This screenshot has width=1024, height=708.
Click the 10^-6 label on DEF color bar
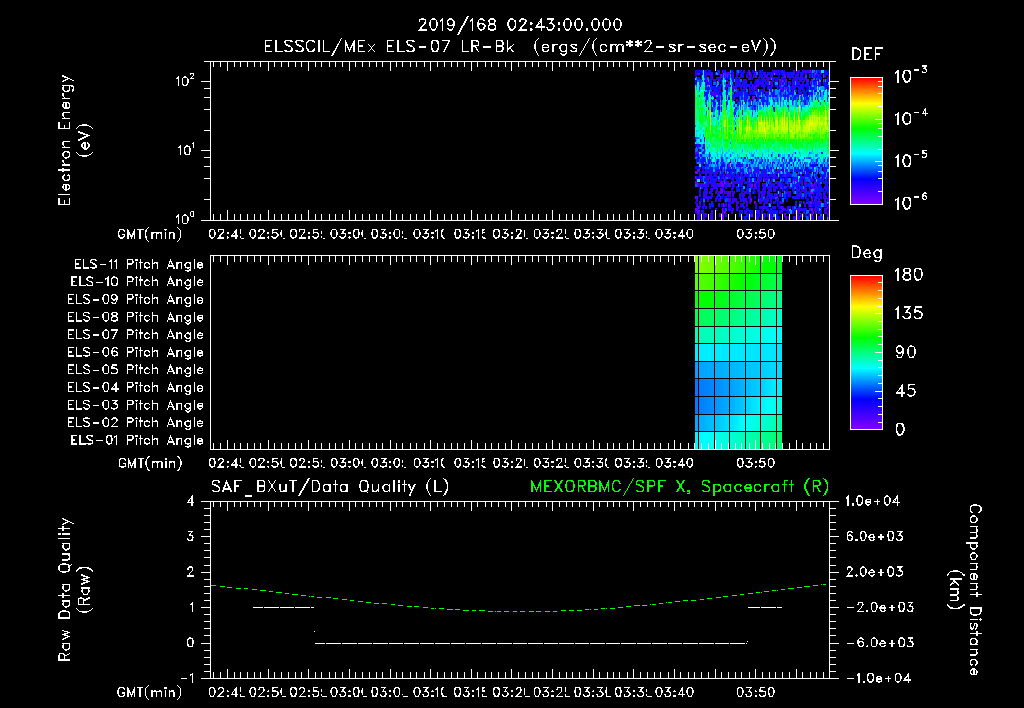910,202
